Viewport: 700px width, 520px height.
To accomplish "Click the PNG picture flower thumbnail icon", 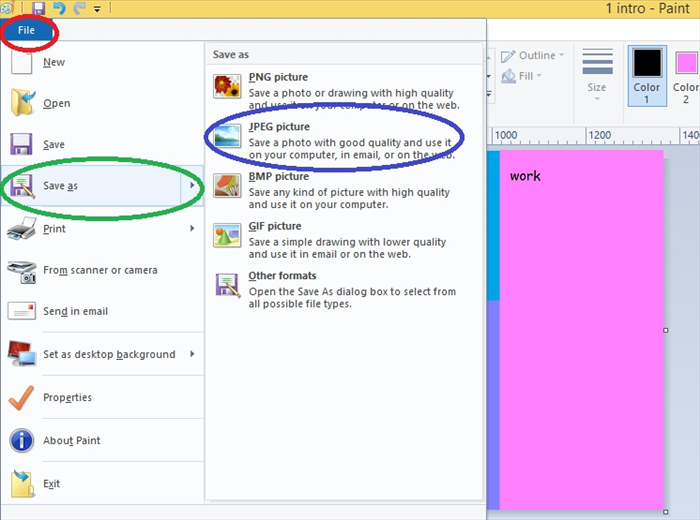I will (x=227, y=86).
